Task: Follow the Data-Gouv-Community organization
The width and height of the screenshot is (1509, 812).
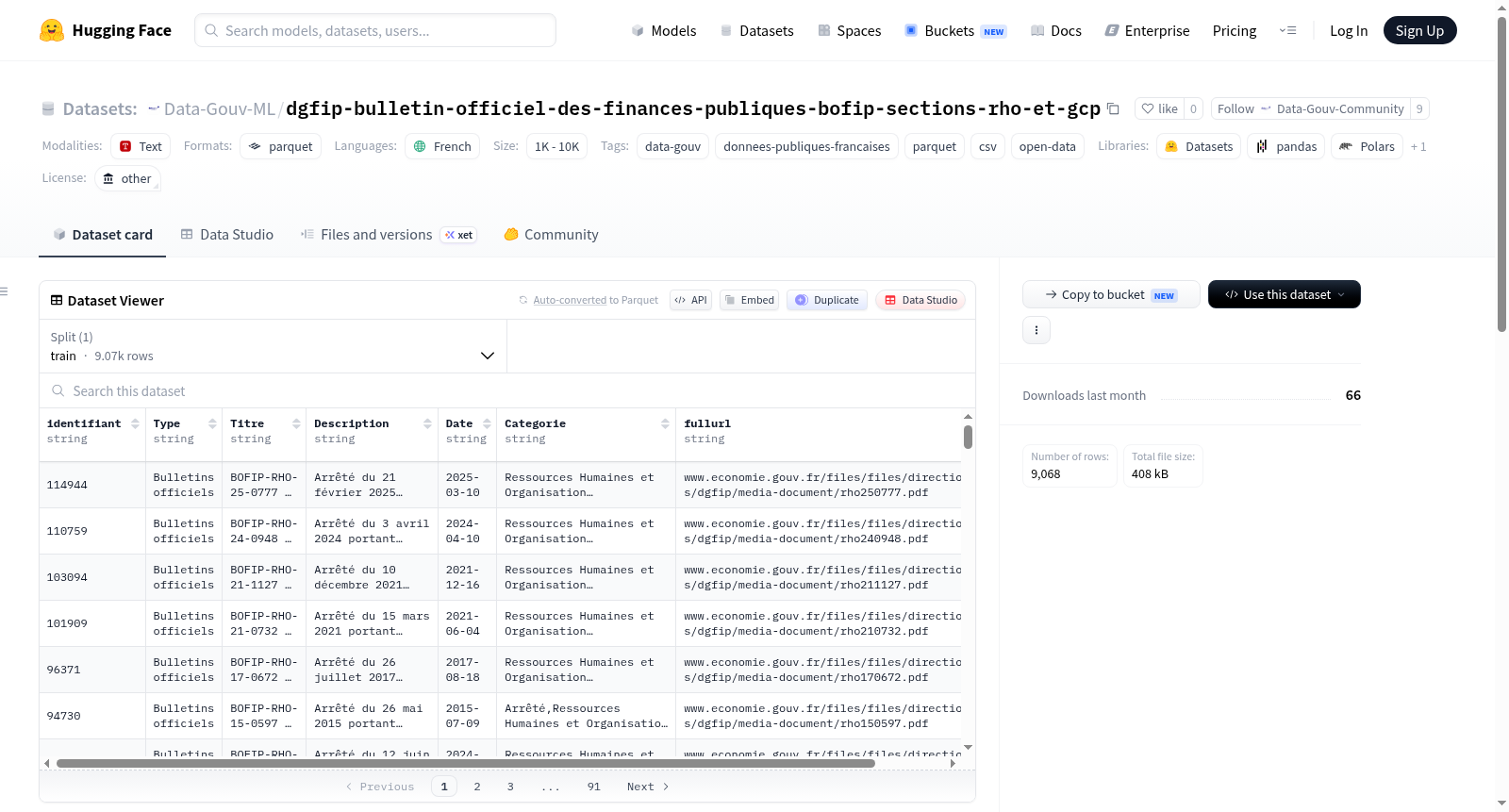Action: pos(1310,108)
